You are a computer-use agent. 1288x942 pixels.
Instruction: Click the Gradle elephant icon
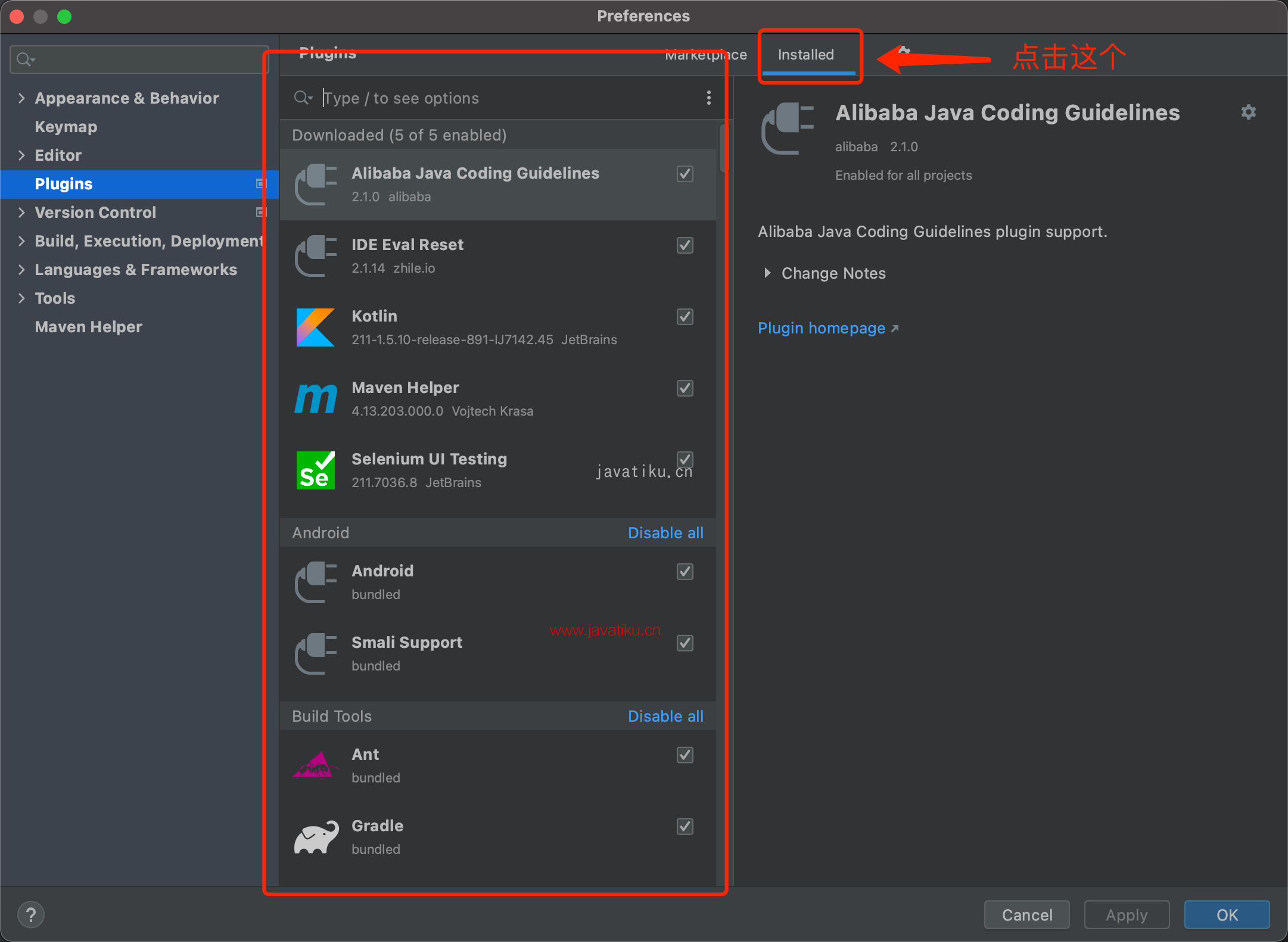click(x=316, y=837)
